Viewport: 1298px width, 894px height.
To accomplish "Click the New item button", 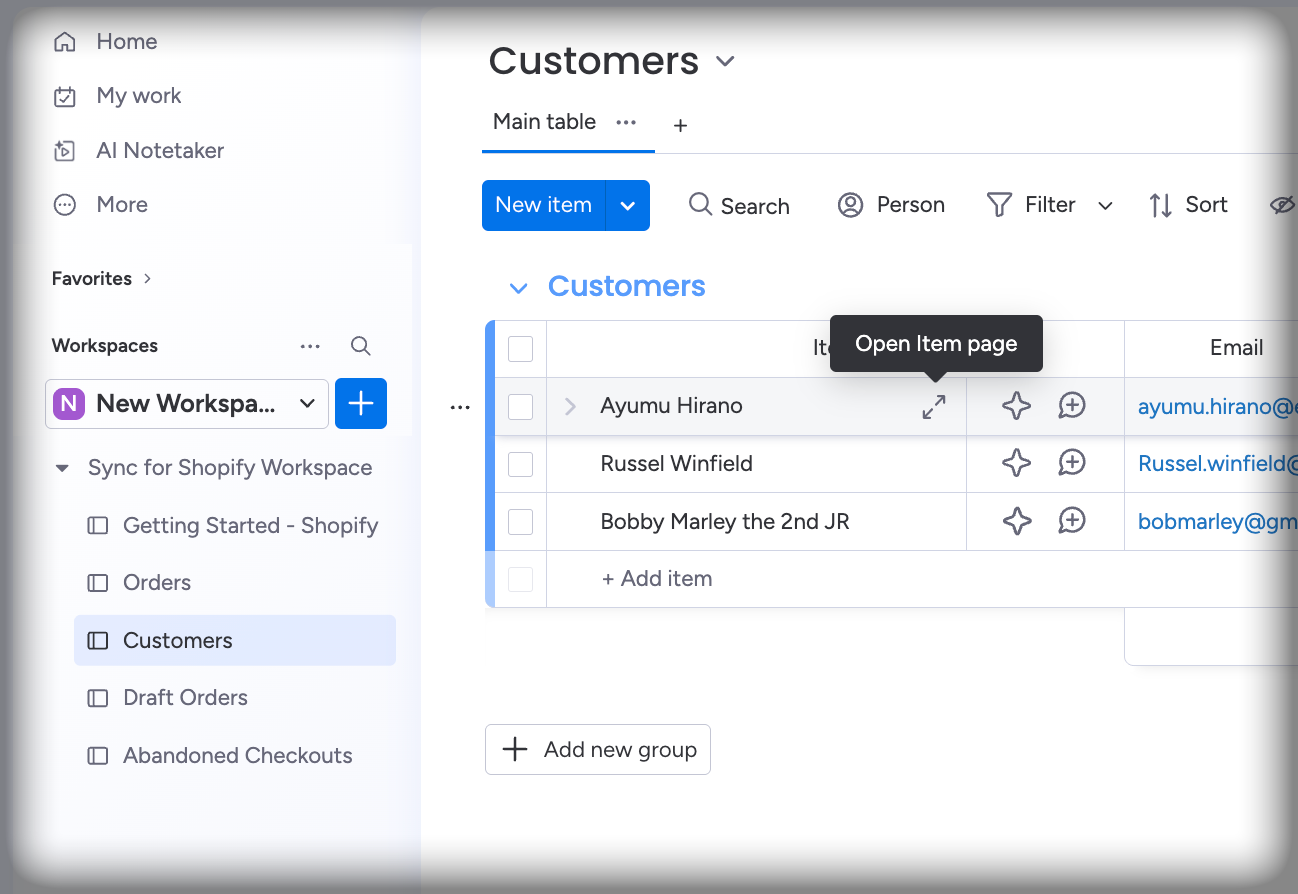I will click(x=543, y=205).
